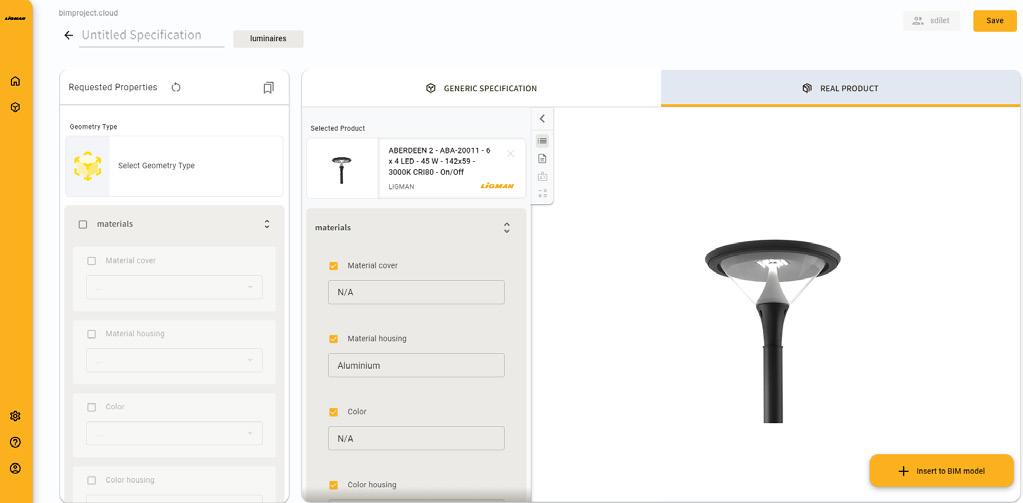Insert product to BIM model

click(x=941, y=471)
